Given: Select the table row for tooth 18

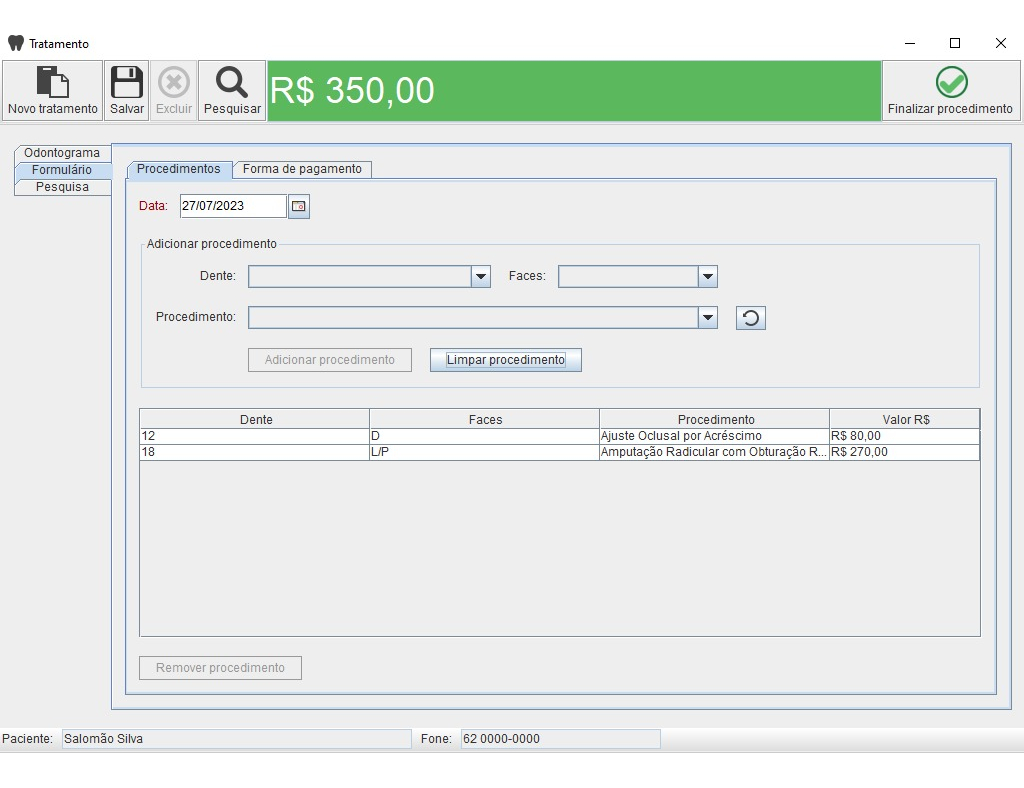Looking at the screenshot, I should point(560,452).
